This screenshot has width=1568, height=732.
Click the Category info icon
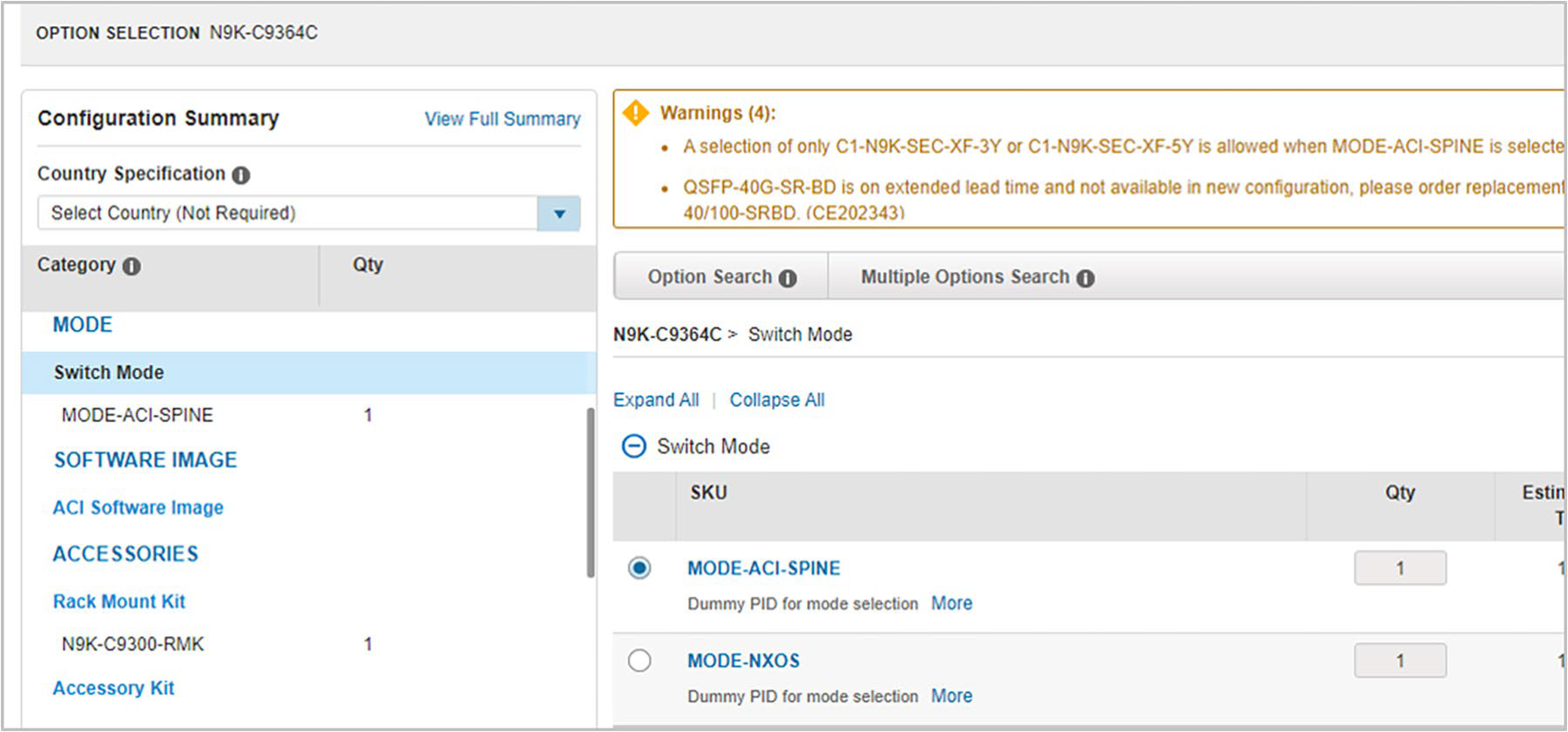(132, 266)
